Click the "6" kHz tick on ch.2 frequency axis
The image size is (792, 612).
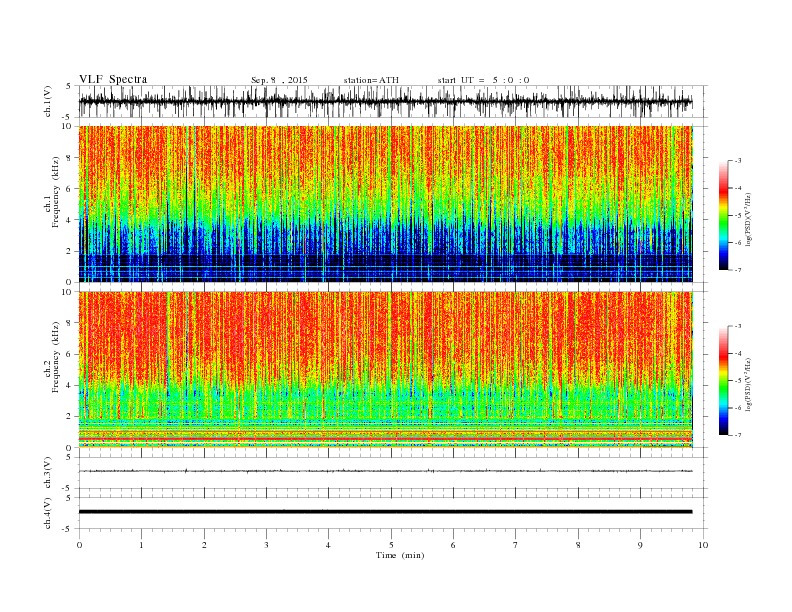pos(69,354)
